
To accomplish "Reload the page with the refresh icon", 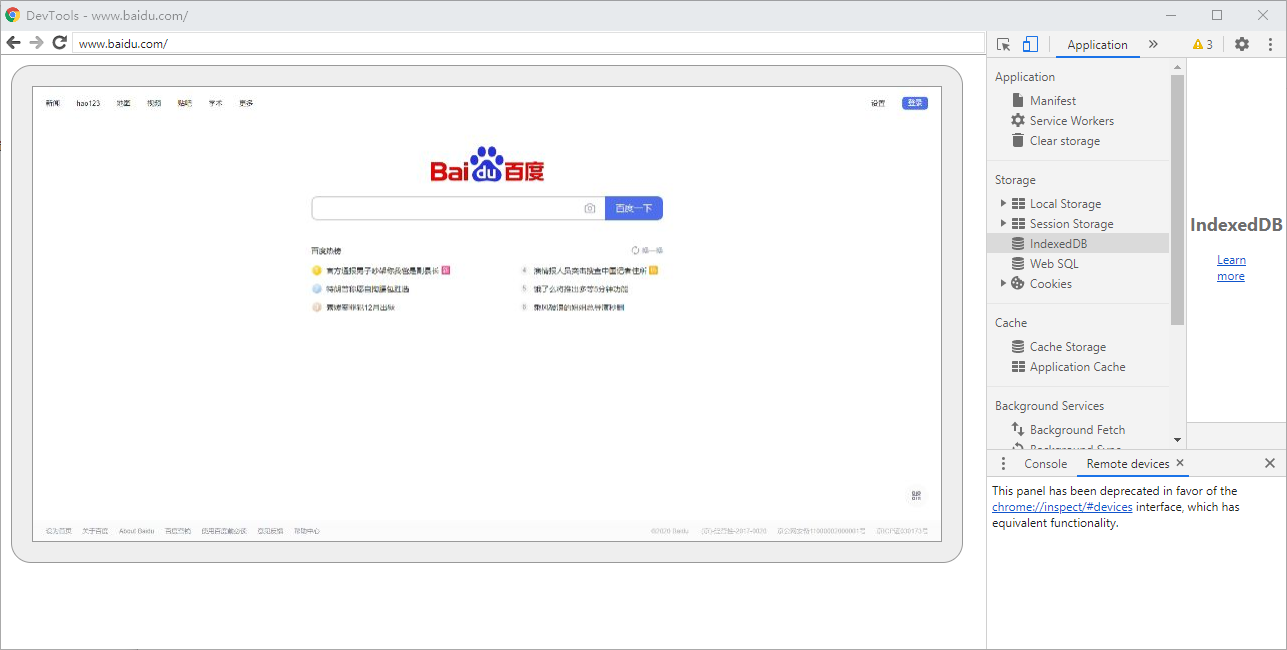I will pyautogui.click(x=59, y=43).
